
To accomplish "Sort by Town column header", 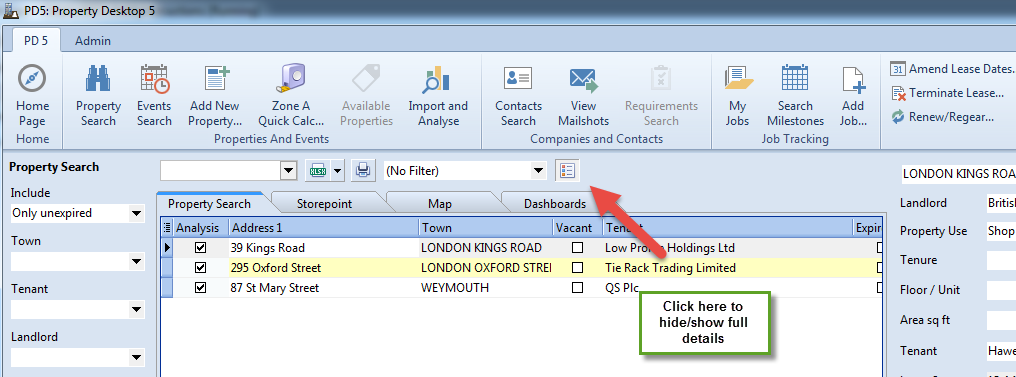I will click(x=486, y=228).
